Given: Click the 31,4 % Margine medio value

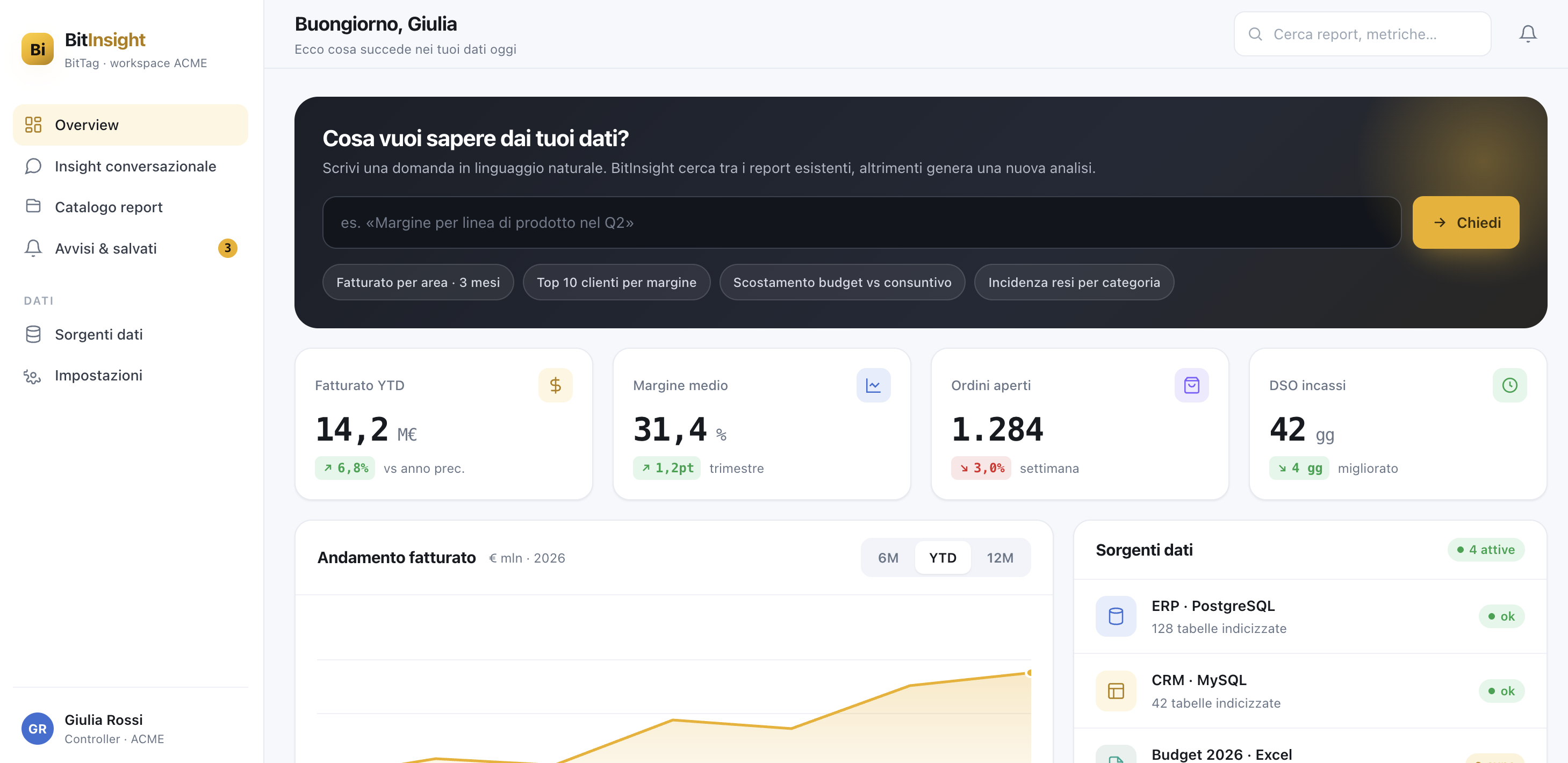Looking at the screenshot, I should pyautogui.click(x=680, y=429).
